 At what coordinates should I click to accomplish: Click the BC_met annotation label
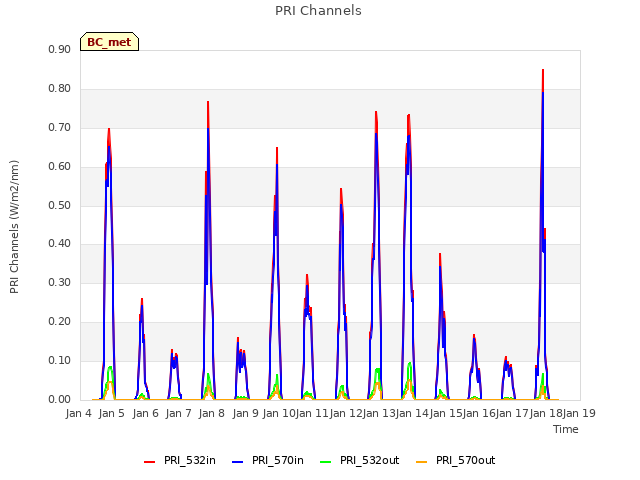(109, 42)
